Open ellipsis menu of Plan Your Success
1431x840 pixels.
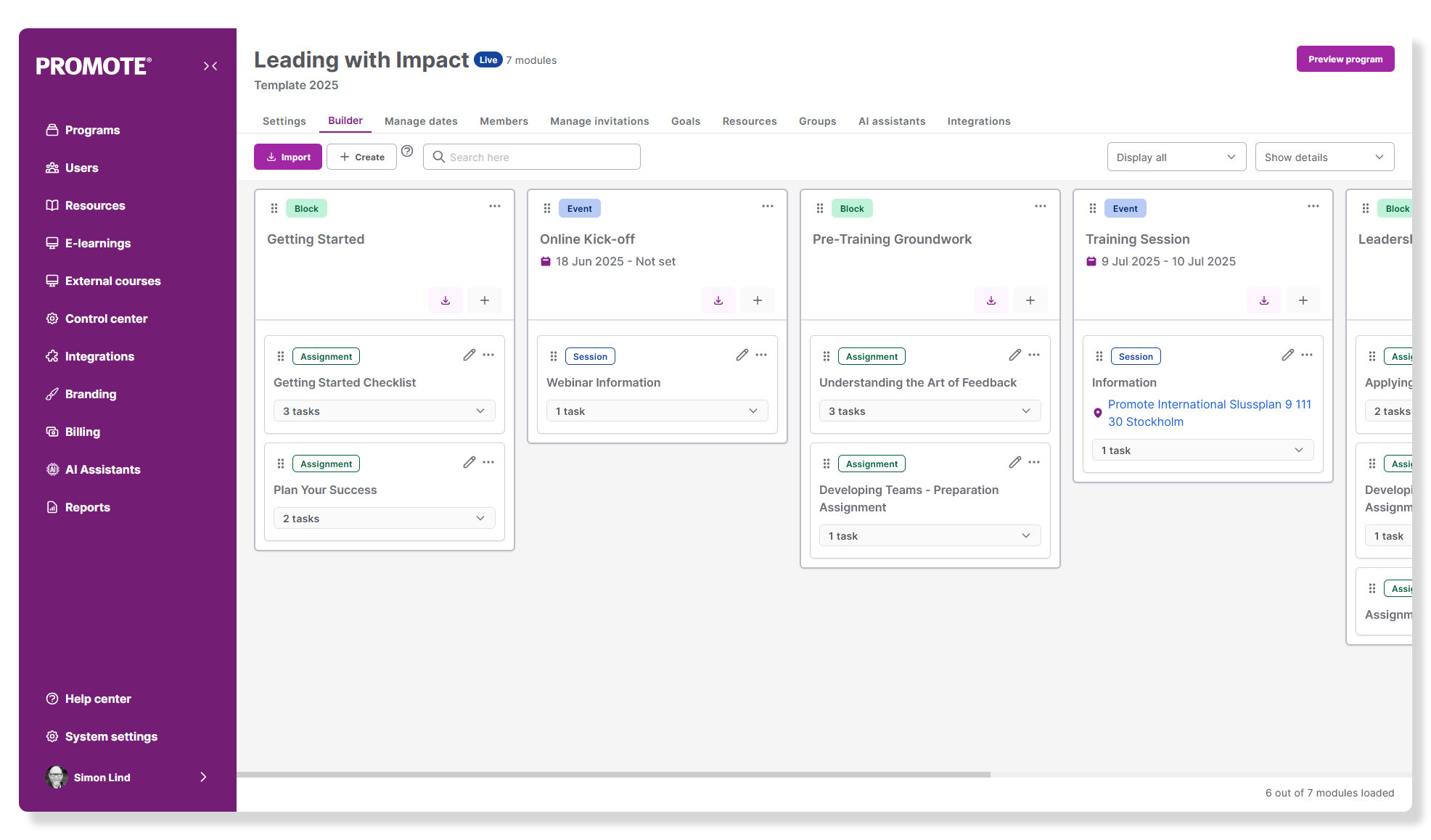point(488,462)
